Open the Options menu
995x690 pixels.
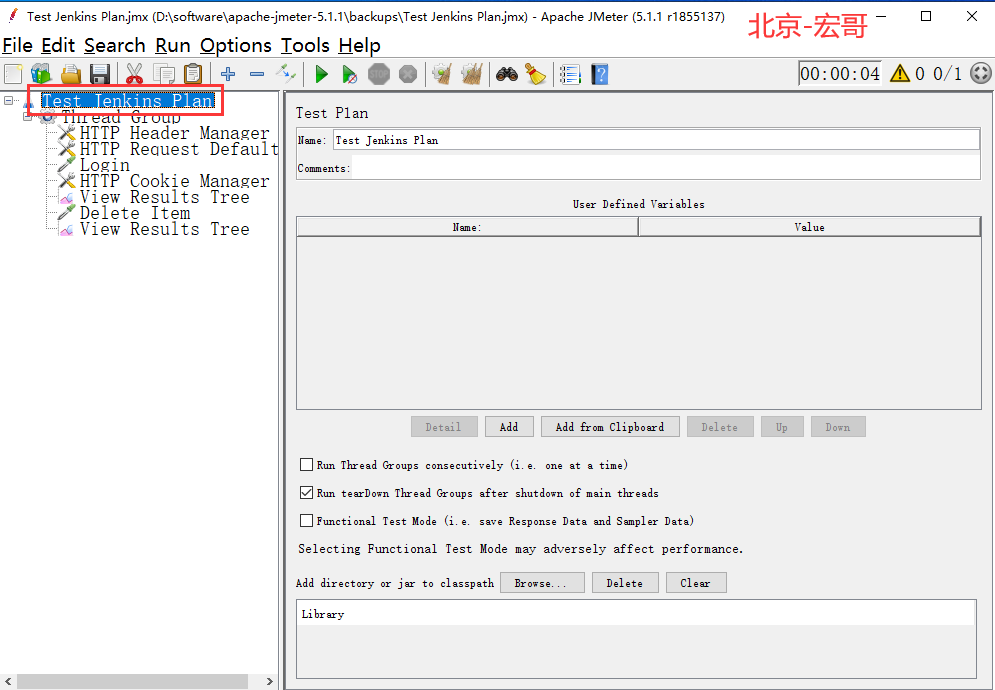tap(235, 46)
